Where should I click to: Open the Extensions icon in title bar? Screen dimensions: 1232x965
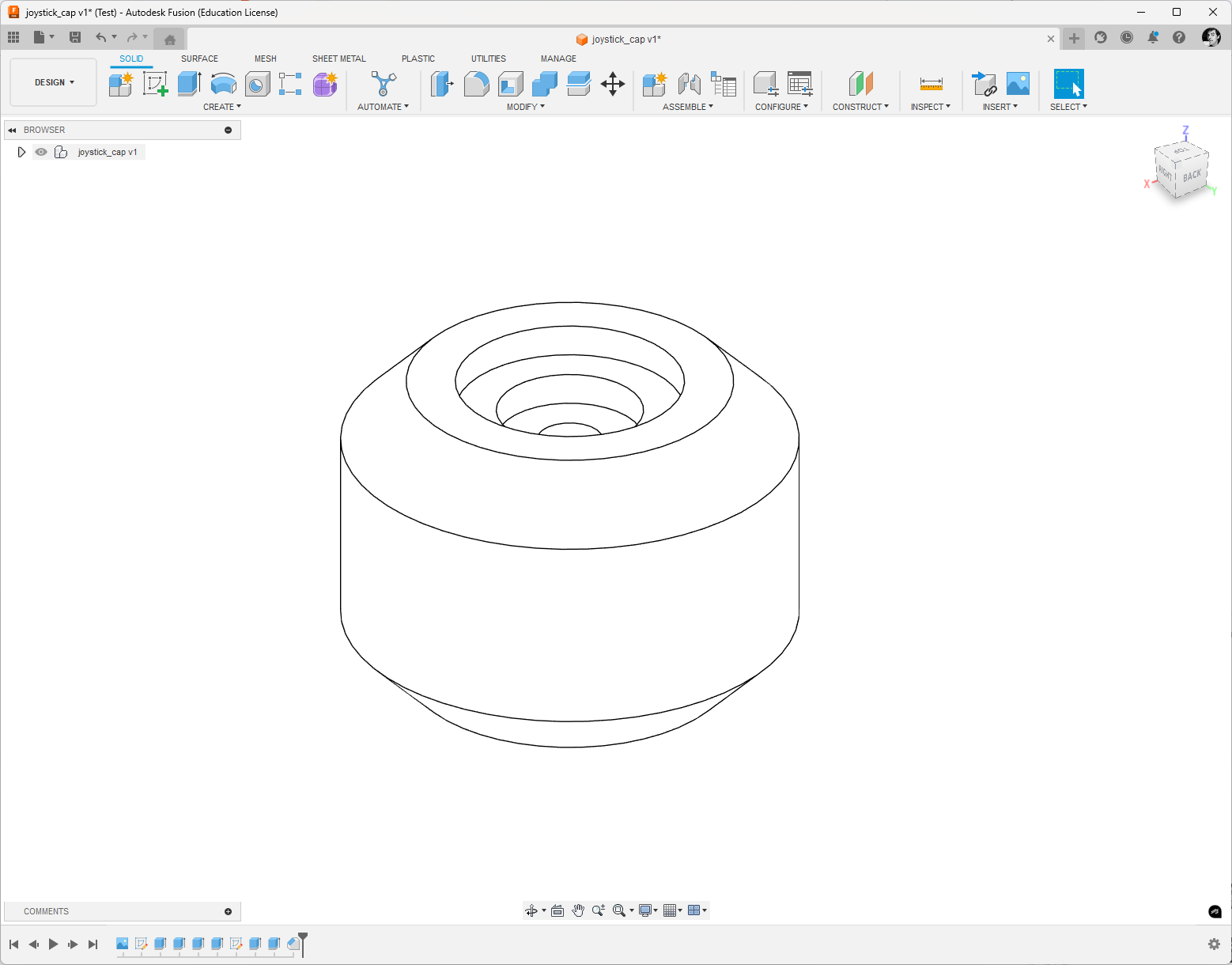point(1101,37)
